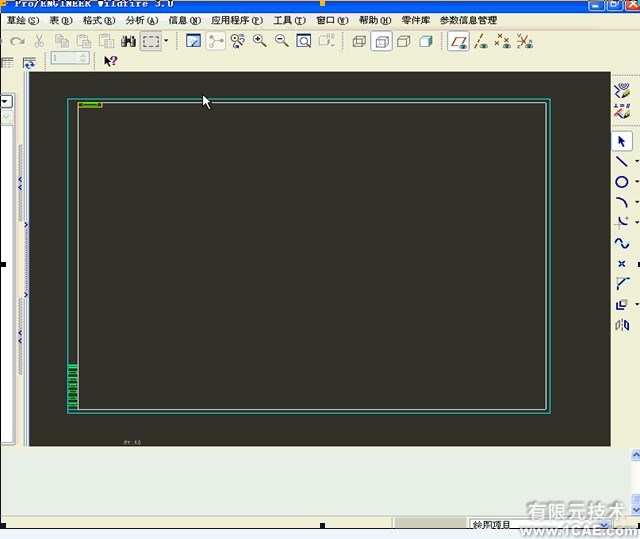Expand the selection box dropdown arrow
Screen dimensions: 640x539
coord(166,40)
